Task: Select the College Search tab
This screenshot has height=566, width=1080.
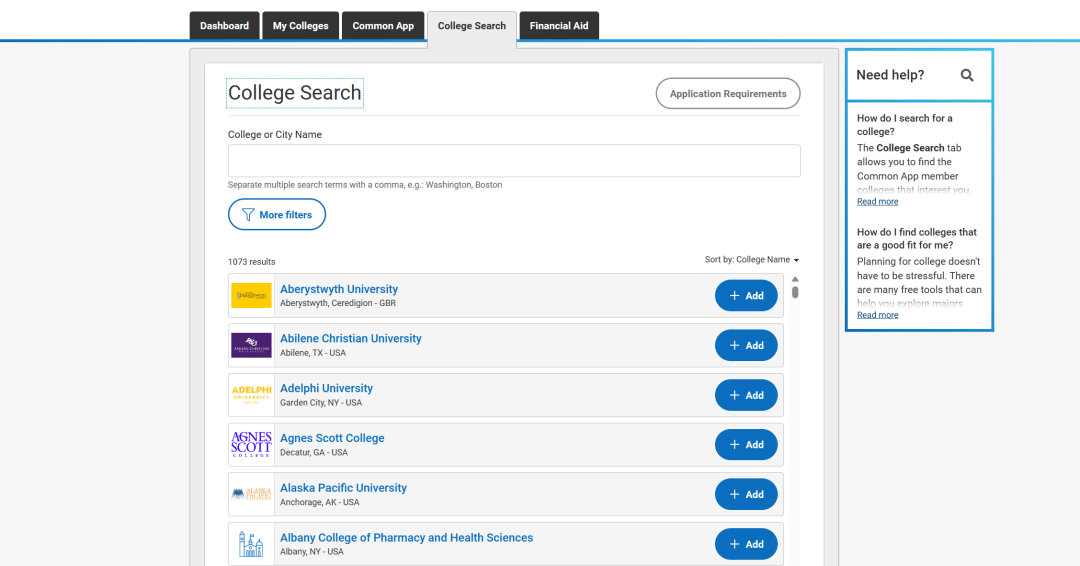Action: 472,26
